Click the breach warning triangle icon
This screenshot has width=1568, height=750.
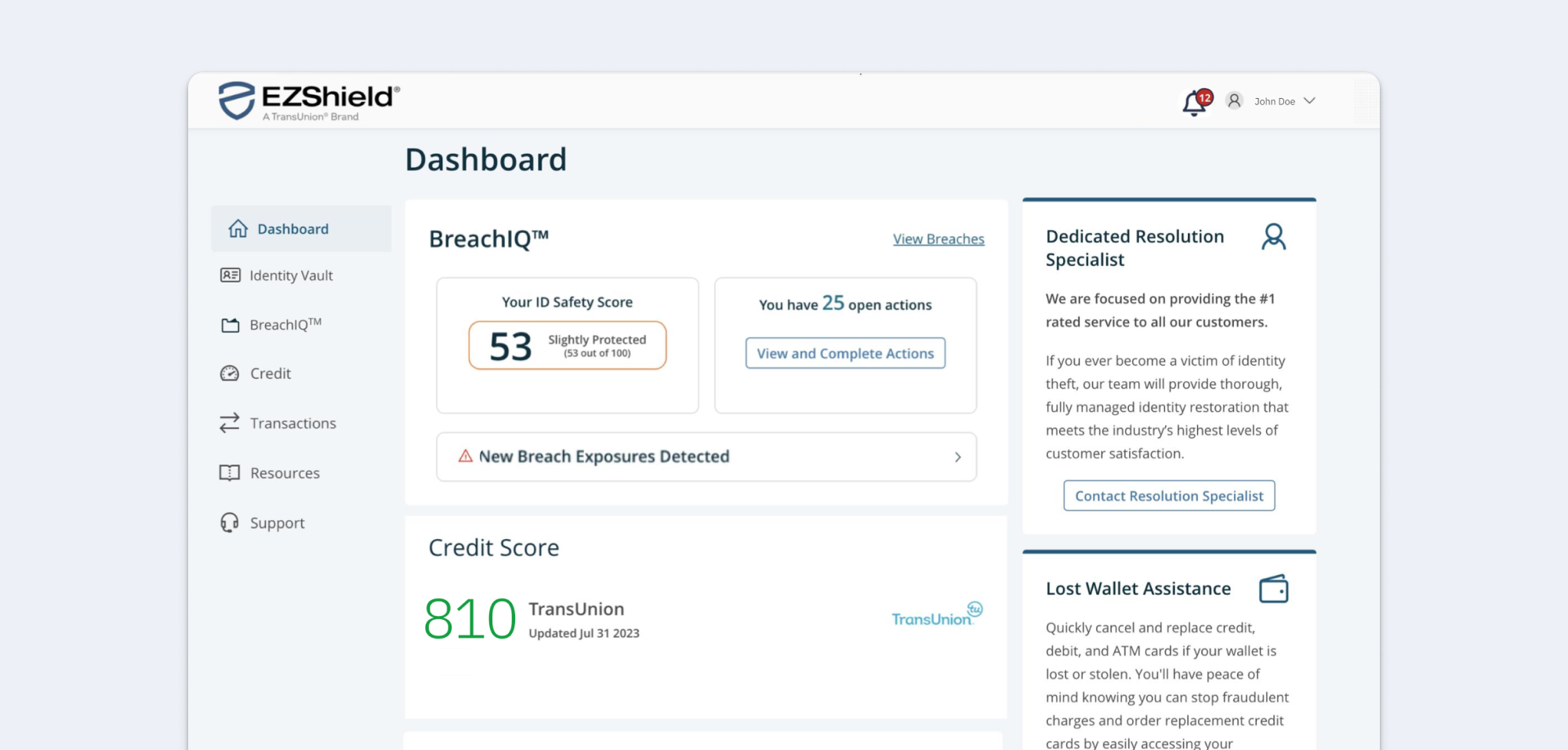466,456
